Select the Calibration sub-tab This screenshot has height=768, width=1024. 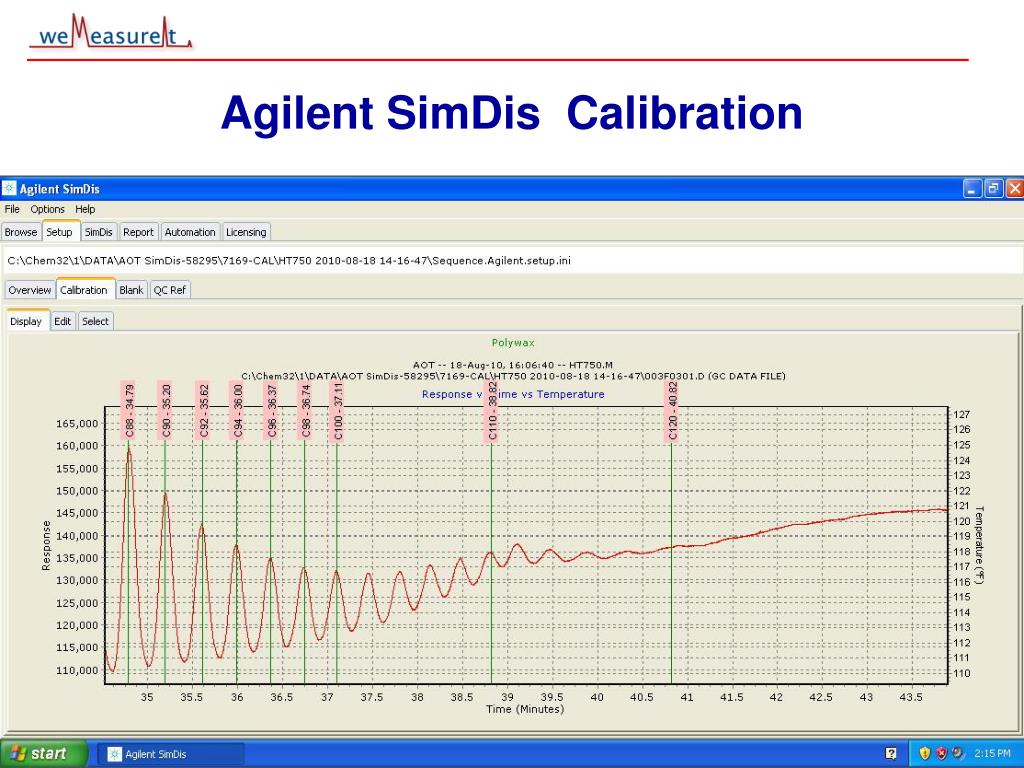[84, 290]
